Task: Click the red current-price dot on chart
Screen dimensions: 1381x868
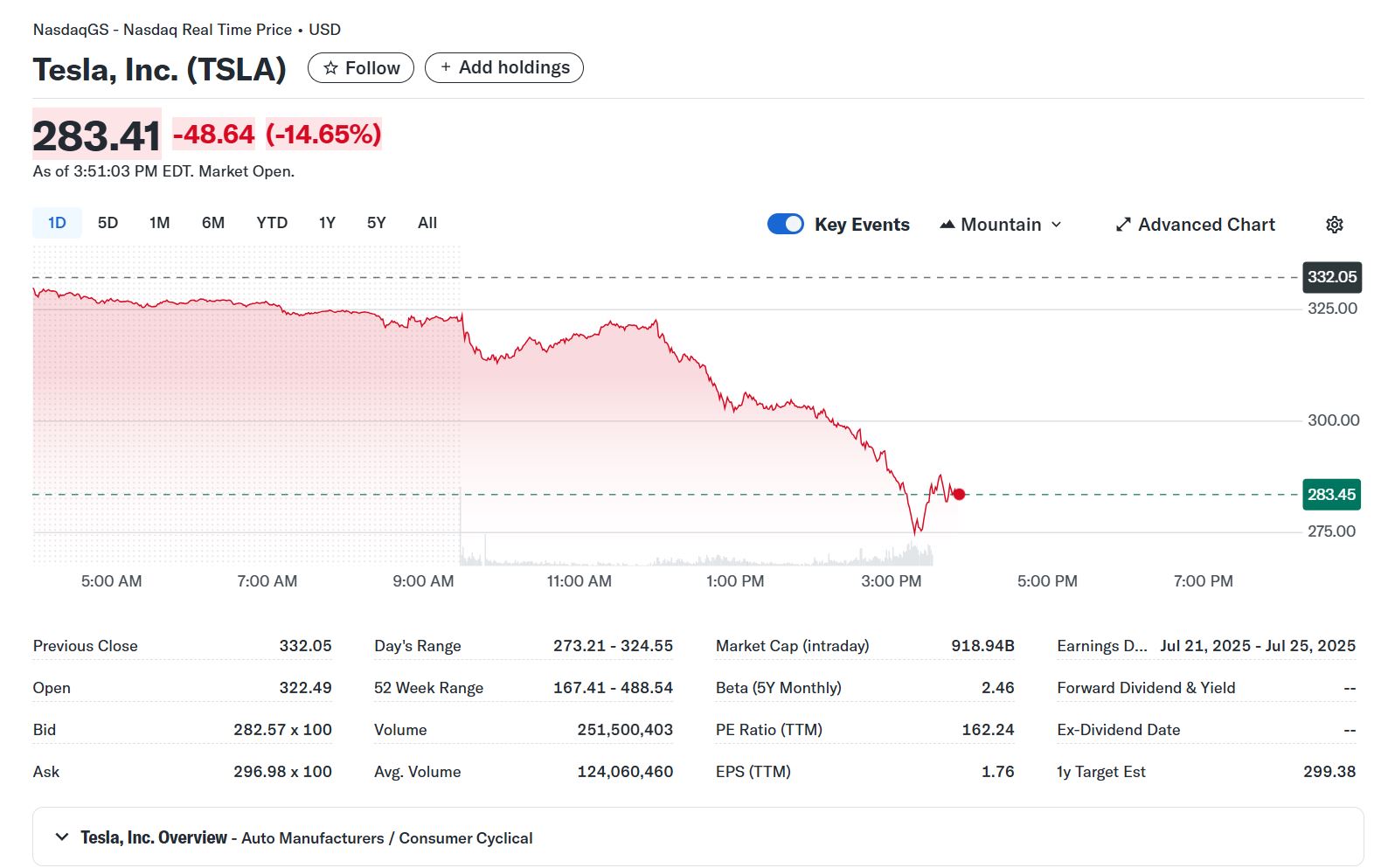Action: pyautogui.click(x=959, y=495)
